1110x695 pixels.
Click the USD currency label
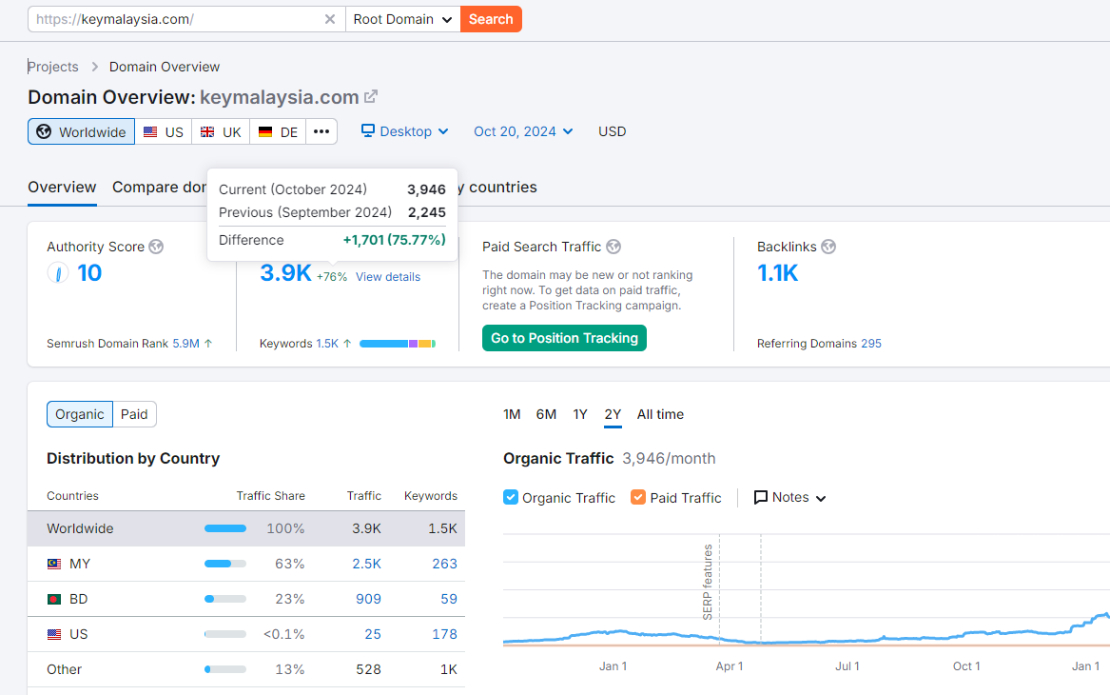[x=612, y=132]
